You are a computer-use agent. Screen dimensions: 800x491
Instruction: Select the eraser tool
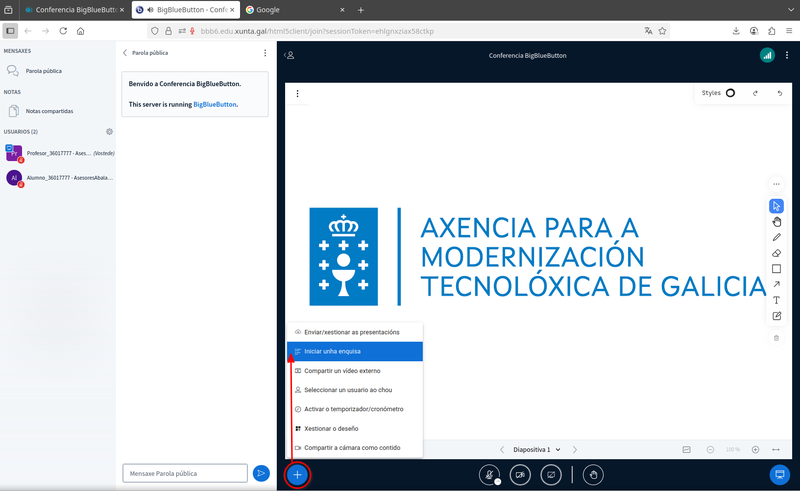777,254
